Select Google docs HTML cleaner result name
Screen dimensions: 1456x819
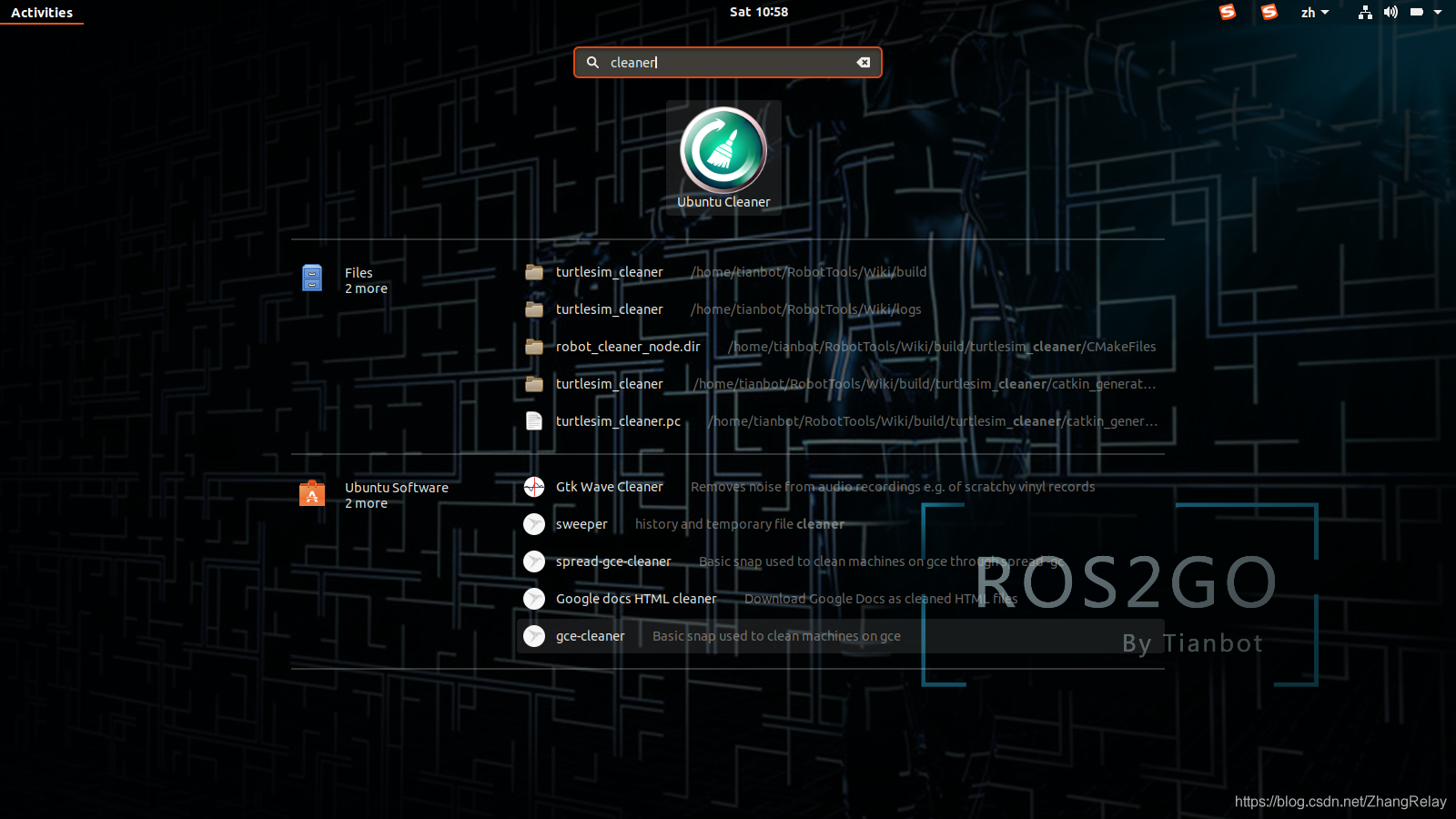[x=636, y=599]
